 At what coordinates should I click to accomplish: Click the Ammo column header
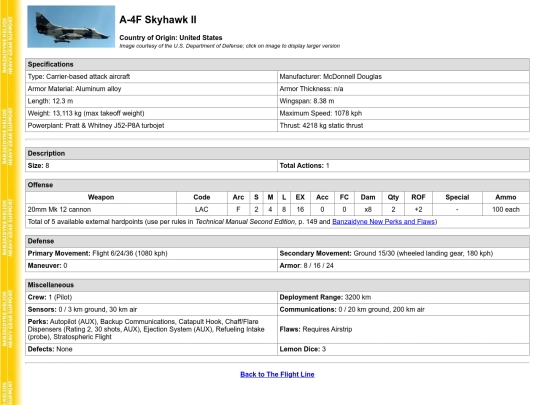pos(506,197)
